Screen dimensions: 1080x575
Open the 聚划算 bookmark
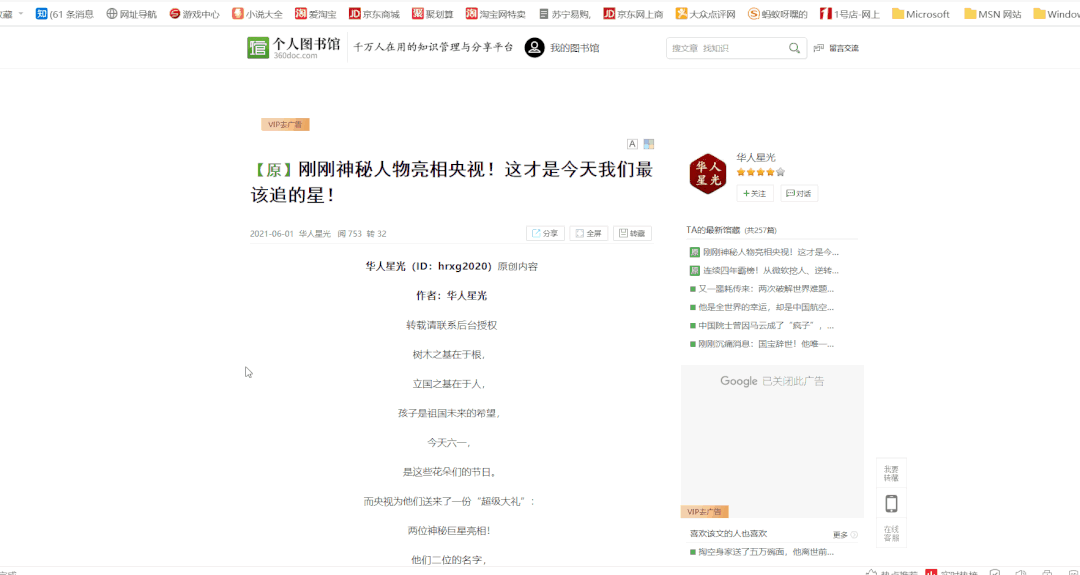(433, 14)
